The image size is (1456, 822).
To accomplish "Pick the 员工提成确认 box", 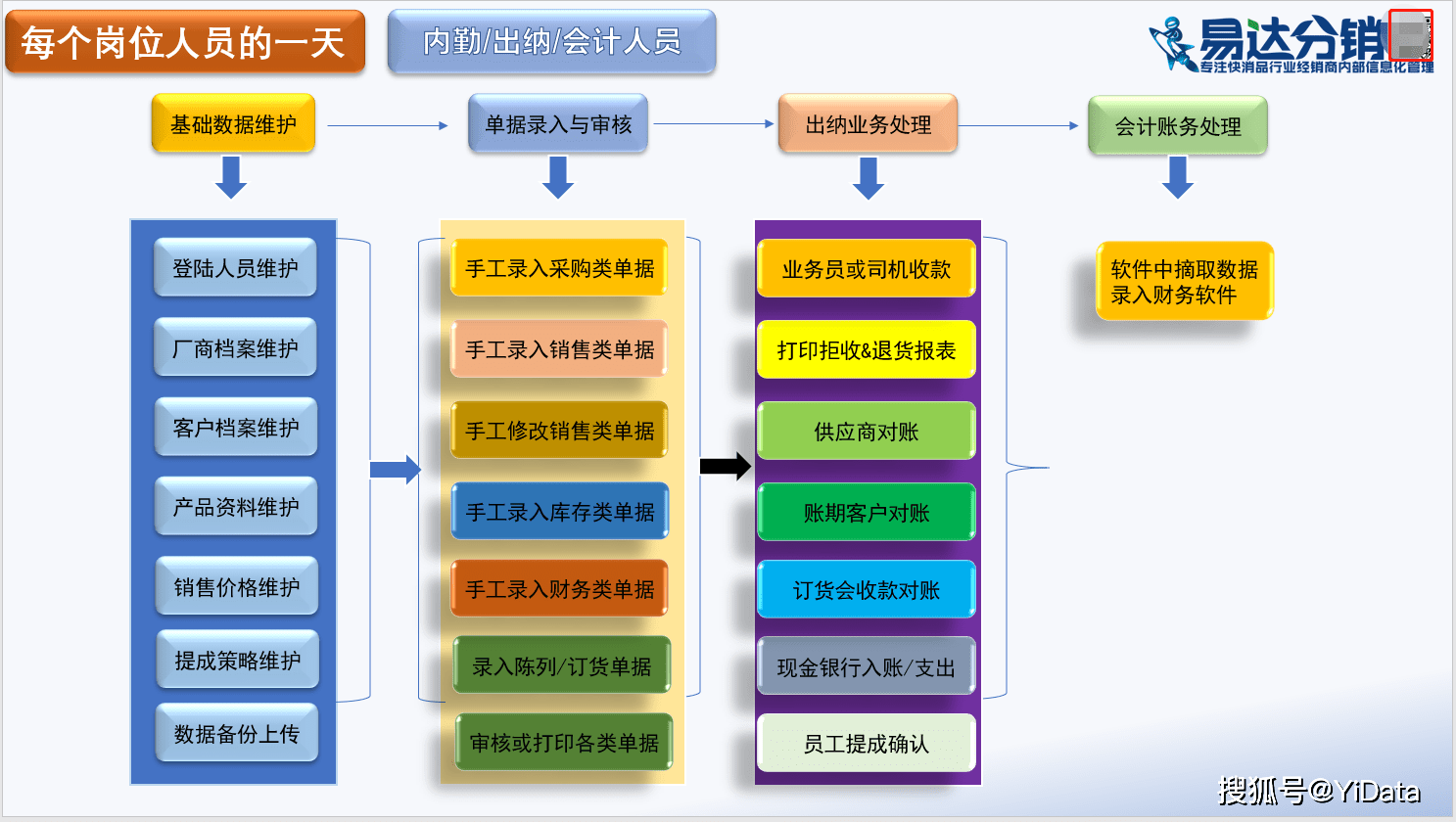I will [867, 744].
